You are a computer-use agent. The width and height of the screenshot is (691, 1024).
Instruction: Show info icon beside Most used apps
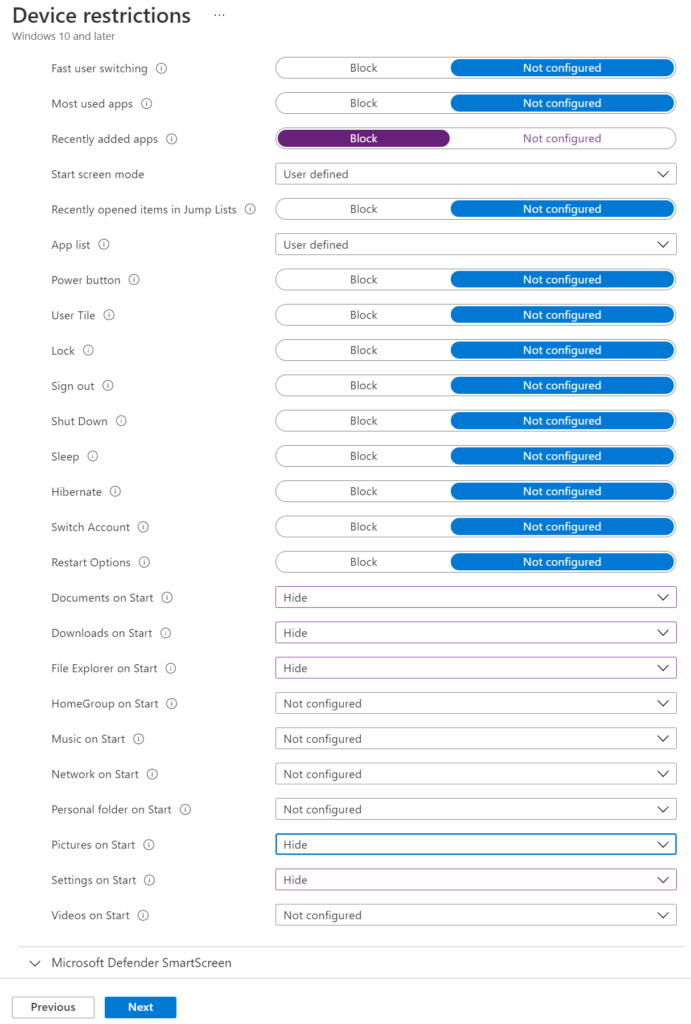pos(147,103)
